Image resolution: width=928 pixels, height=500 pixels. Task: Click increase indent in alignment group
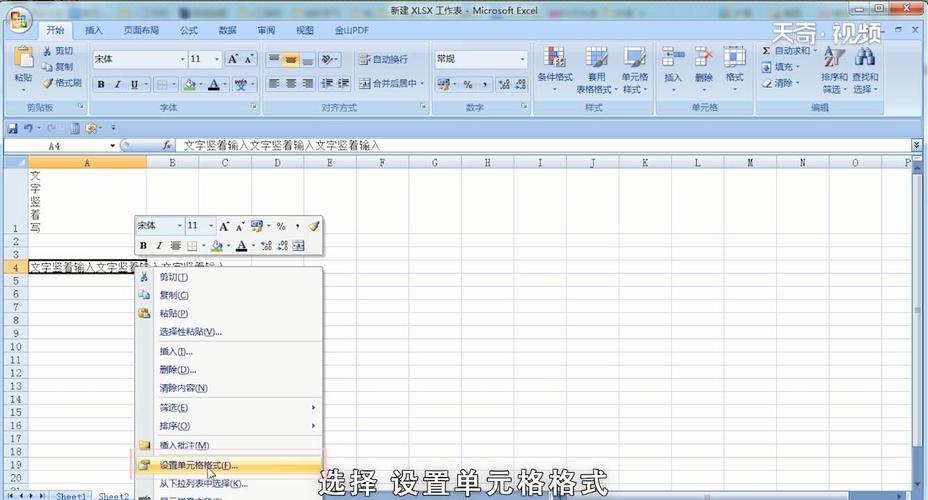pos(344,83)
